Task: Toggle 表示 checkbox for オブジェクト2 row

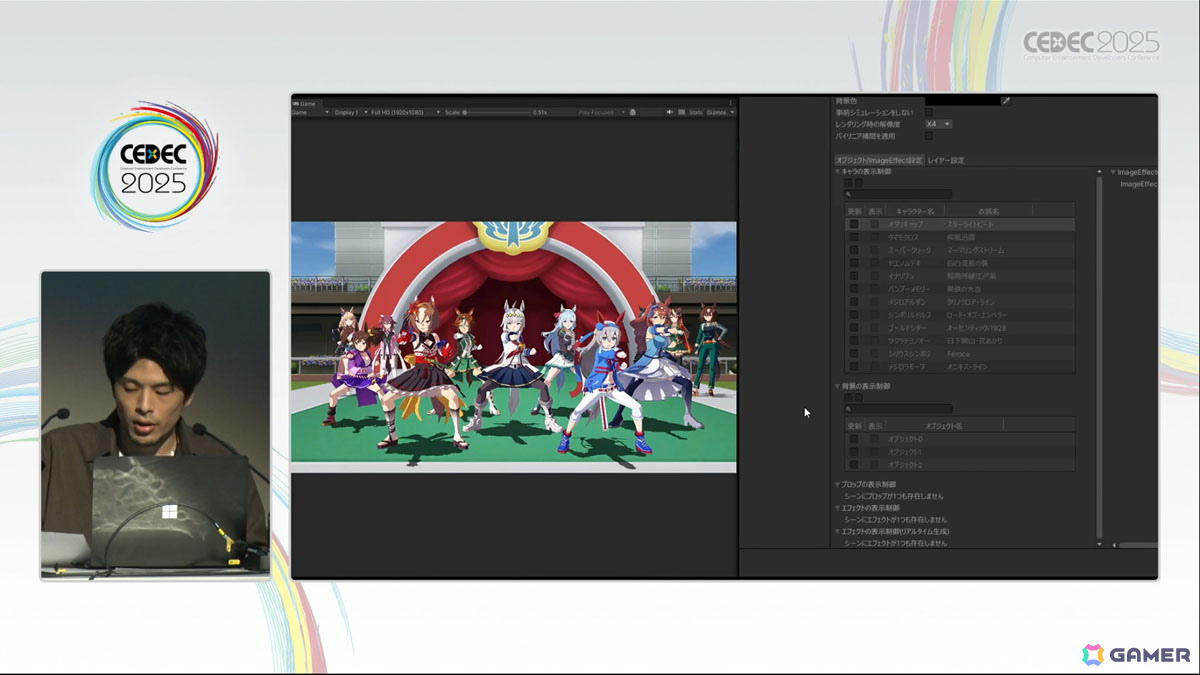Action: coord(874,465)
